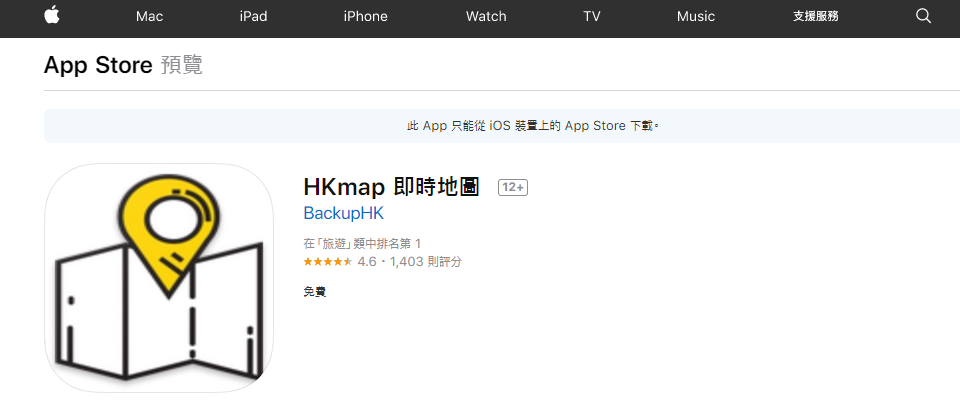
Task: Click the 4.6・1,403 則評分 rating text
Action: coord(410,262)
